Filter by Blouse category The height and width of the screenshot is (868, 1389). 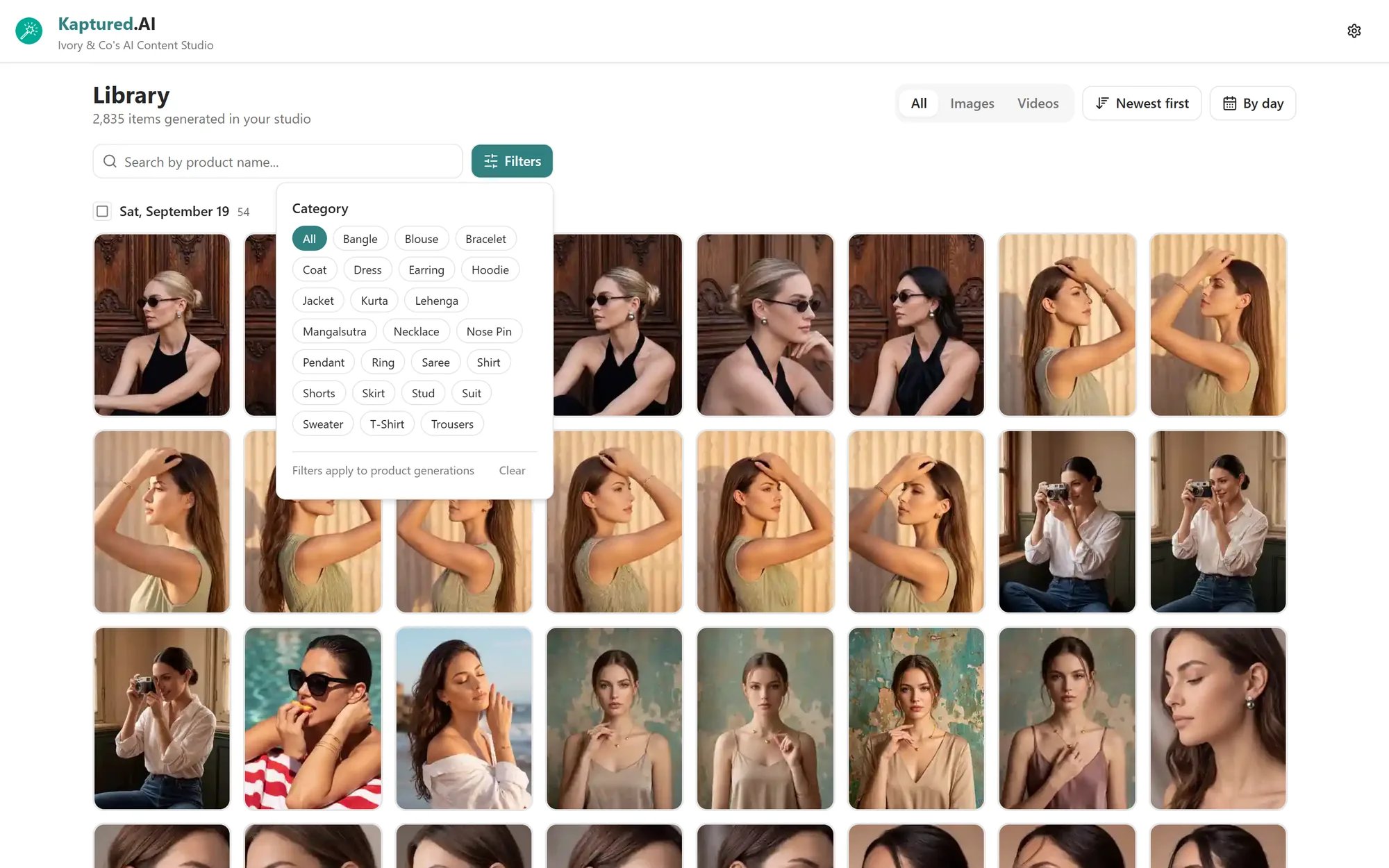[x=422, y=239]
